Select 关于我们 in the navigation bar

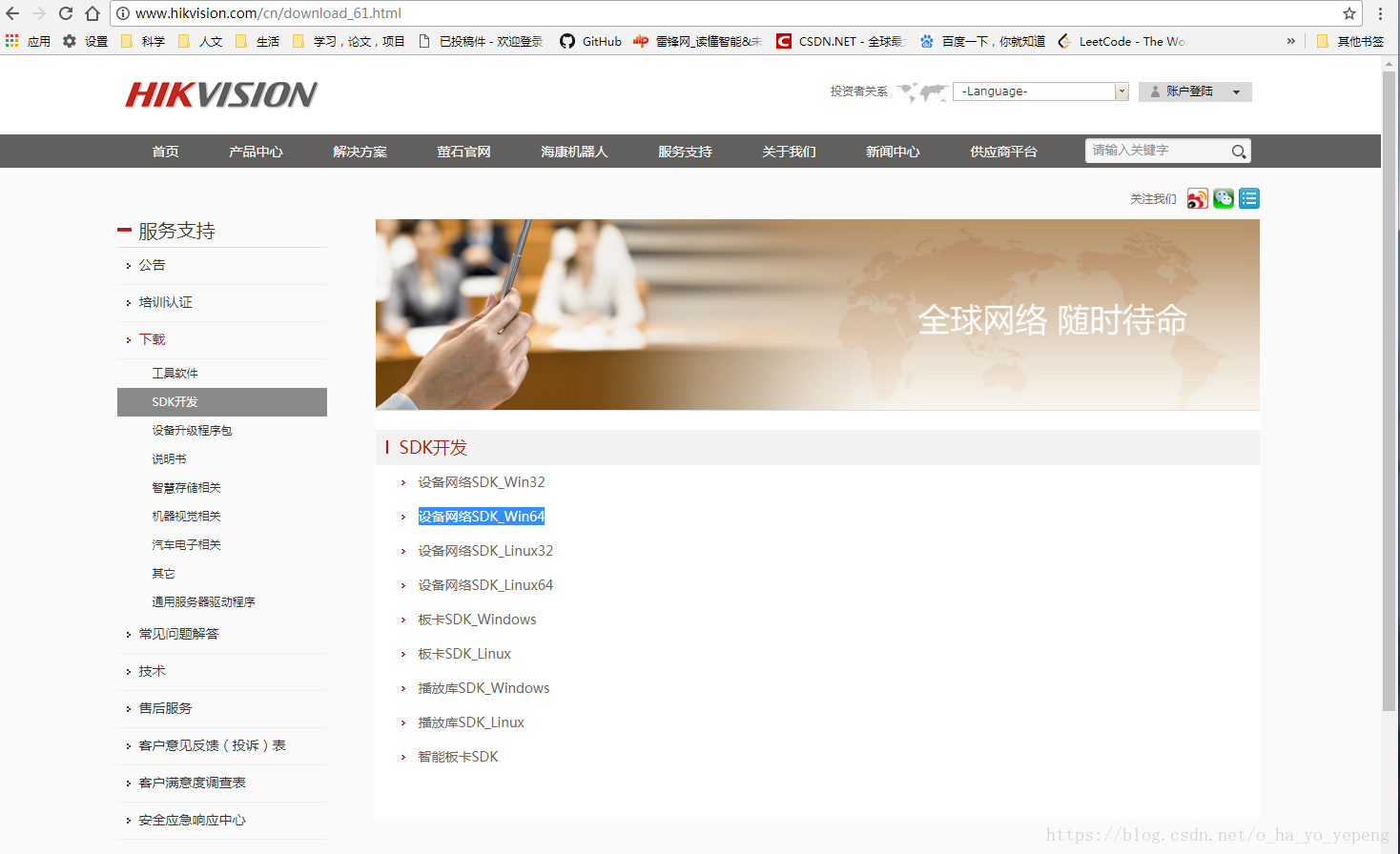point(789,152)
